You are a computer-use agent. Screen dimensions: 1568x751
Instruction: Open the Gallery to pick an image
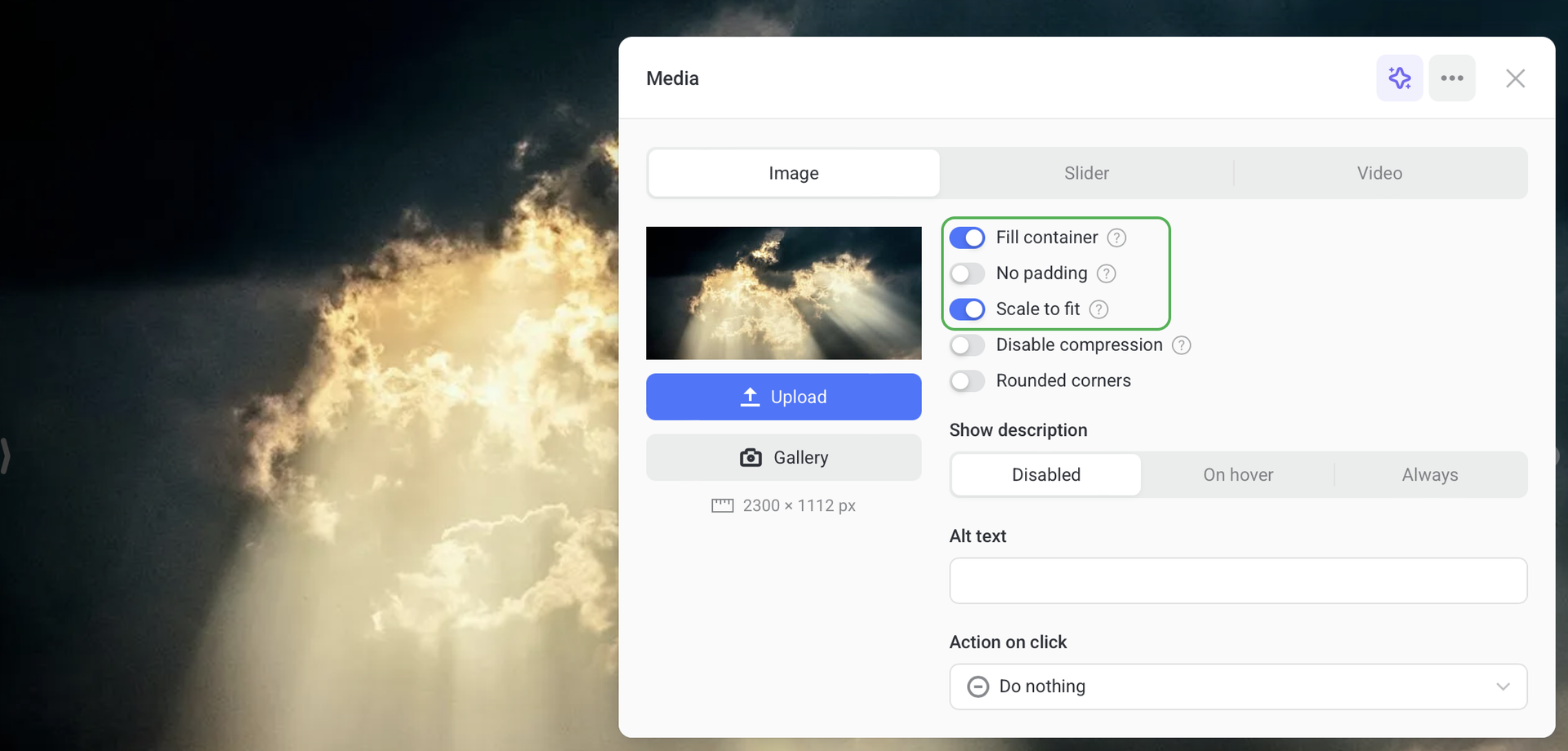tap(783, 457)
